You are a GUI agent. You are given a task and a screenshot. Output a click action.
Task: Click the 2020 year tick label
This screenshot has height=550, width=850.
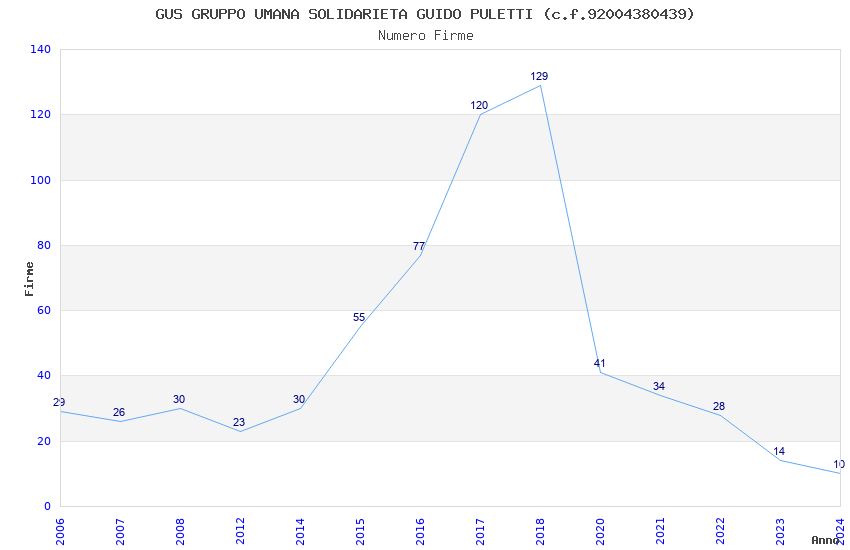600,531
